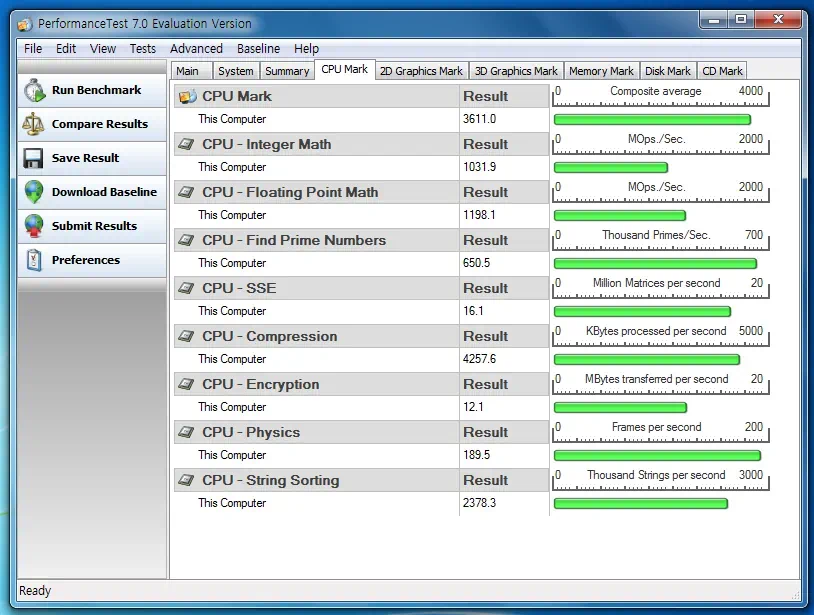814x615 pixels.
Task: Click the Compare Results scales icon
Action: [32, 124]
